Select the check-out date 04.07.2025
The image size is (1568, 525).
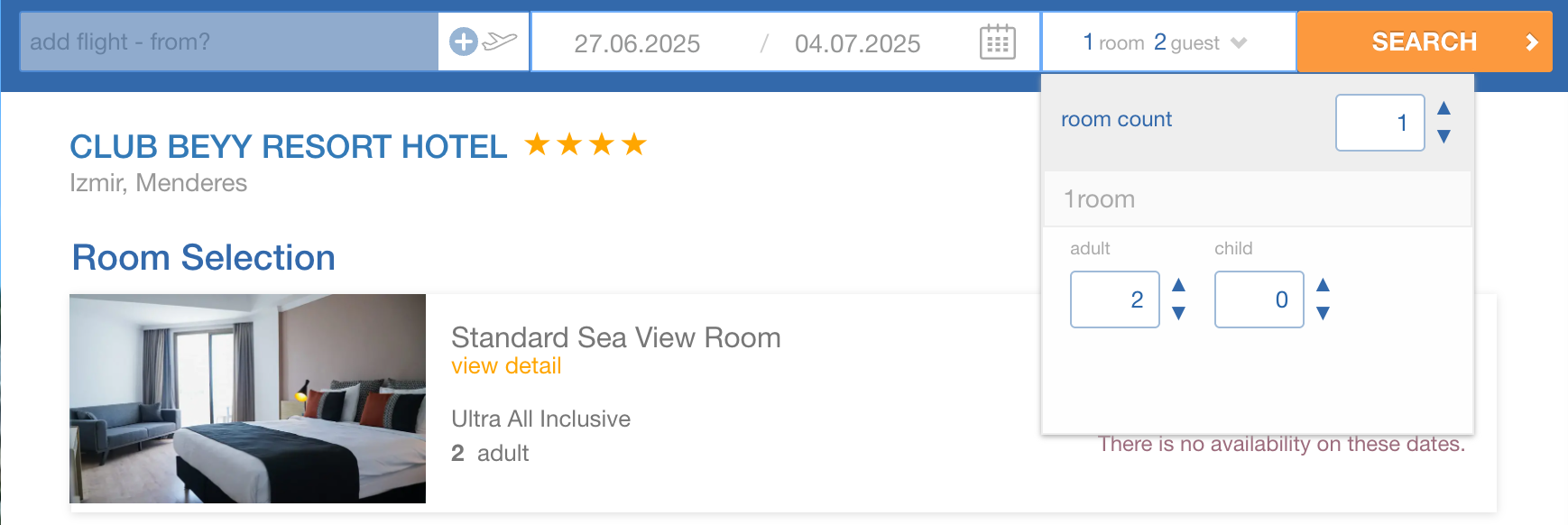(857, 43)
